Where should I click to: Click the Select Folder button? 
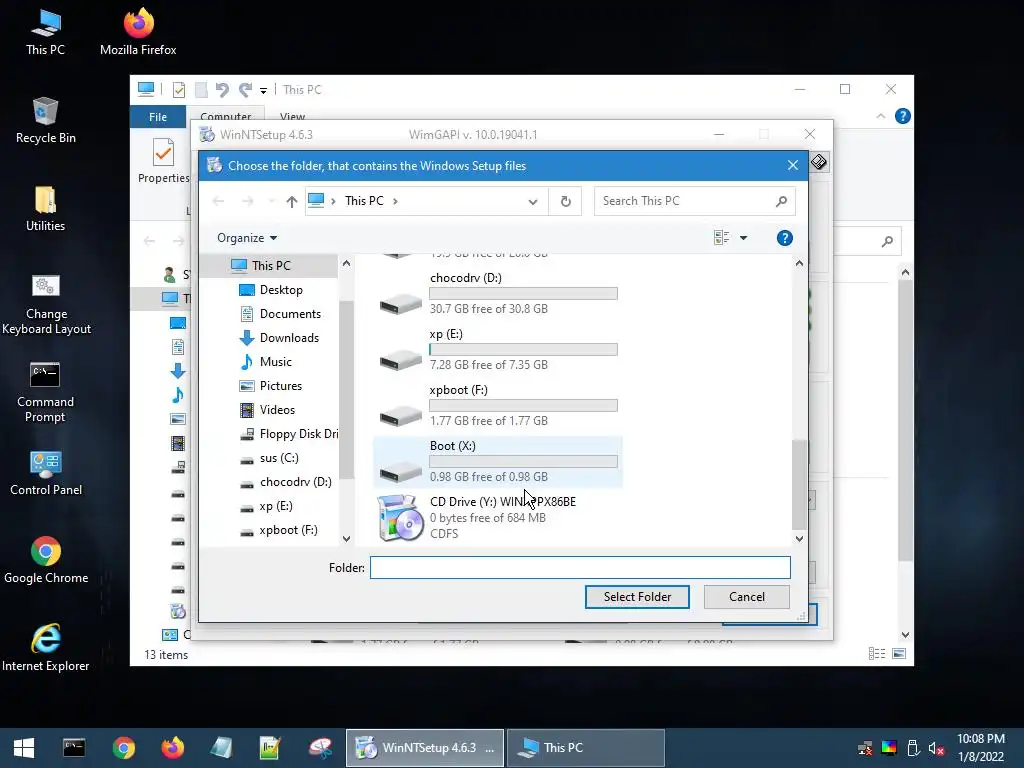pyautogui.click(x=637, y=597)
